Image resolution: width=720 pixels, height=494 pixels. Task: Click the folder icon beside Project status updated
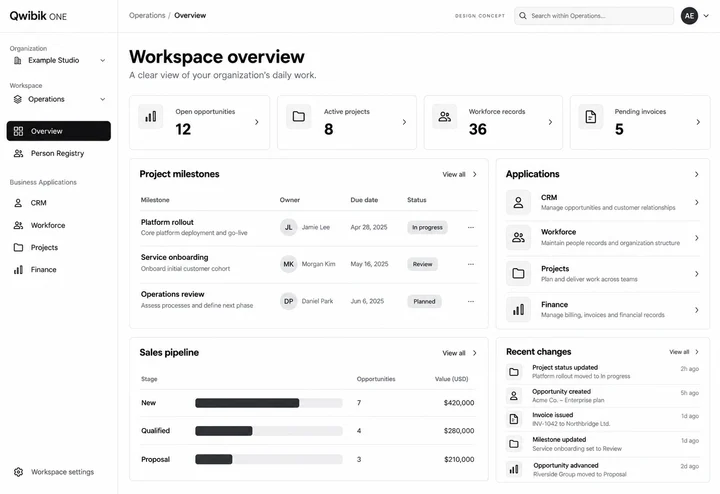(514, 371)
